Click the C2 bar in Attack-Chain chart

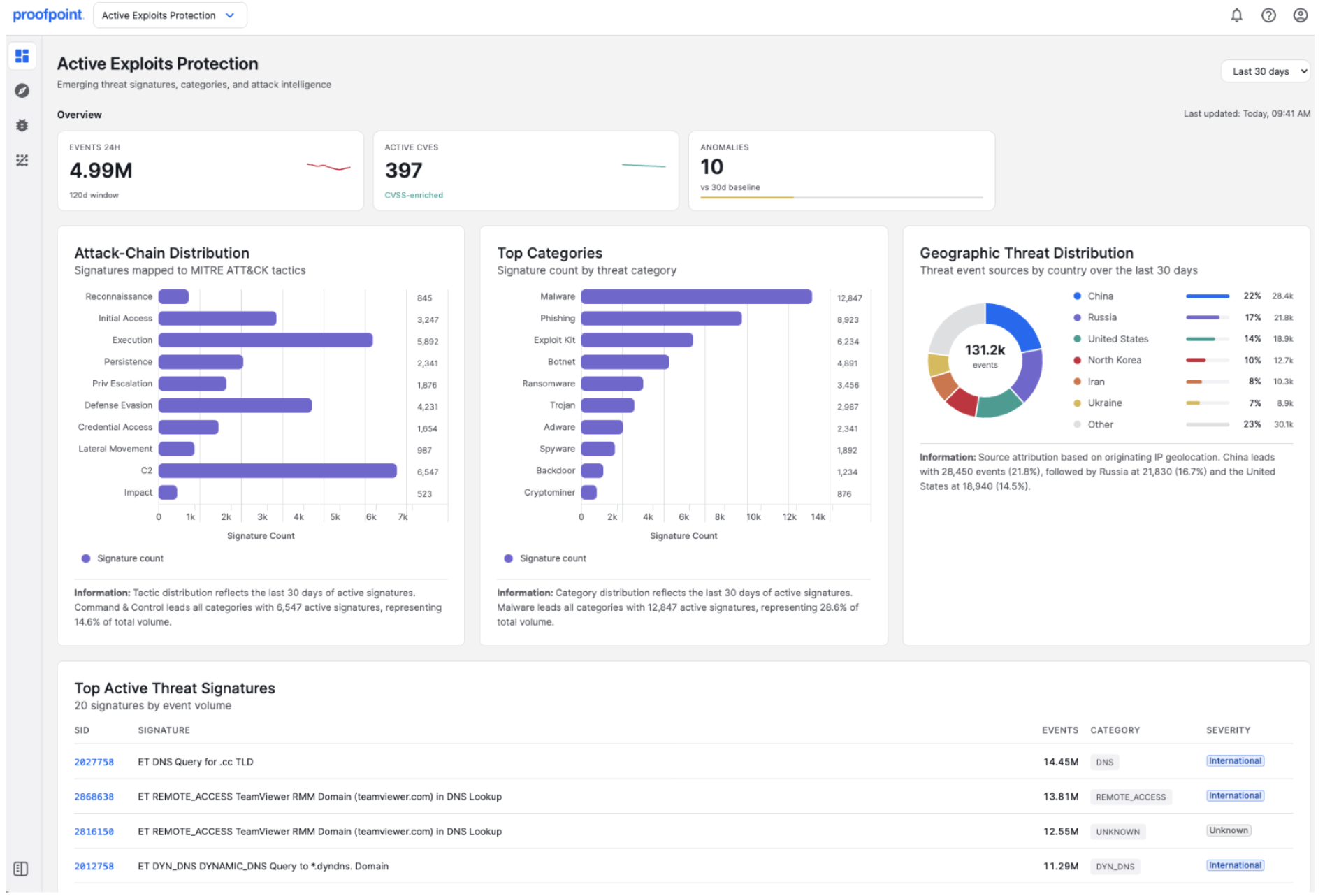pos(277,471)
